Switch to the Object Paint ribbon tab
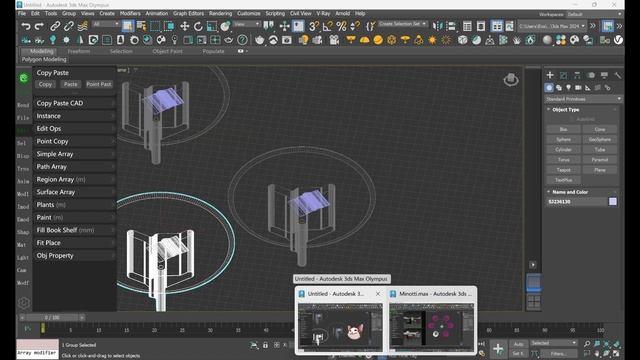The image size is (640, 360). tap(167, 51)
